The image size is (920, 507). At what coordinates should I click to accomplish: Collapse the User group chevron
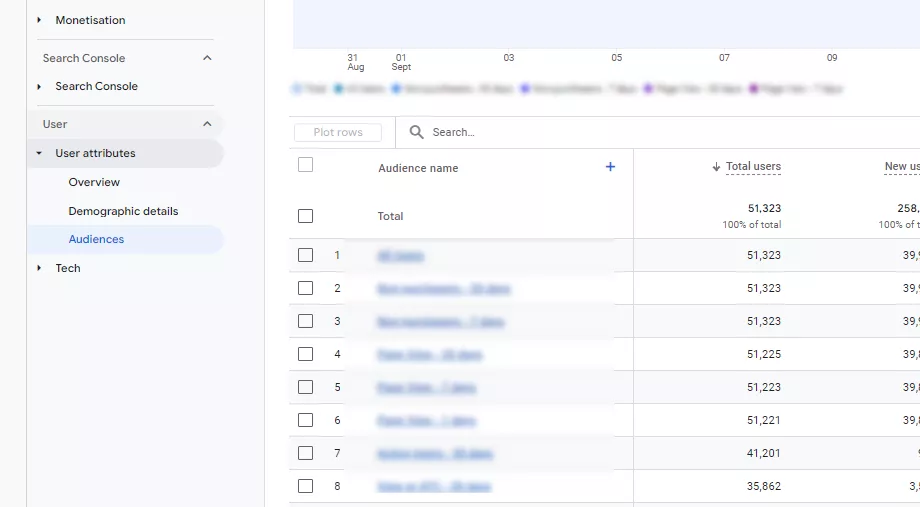(207, 124)
